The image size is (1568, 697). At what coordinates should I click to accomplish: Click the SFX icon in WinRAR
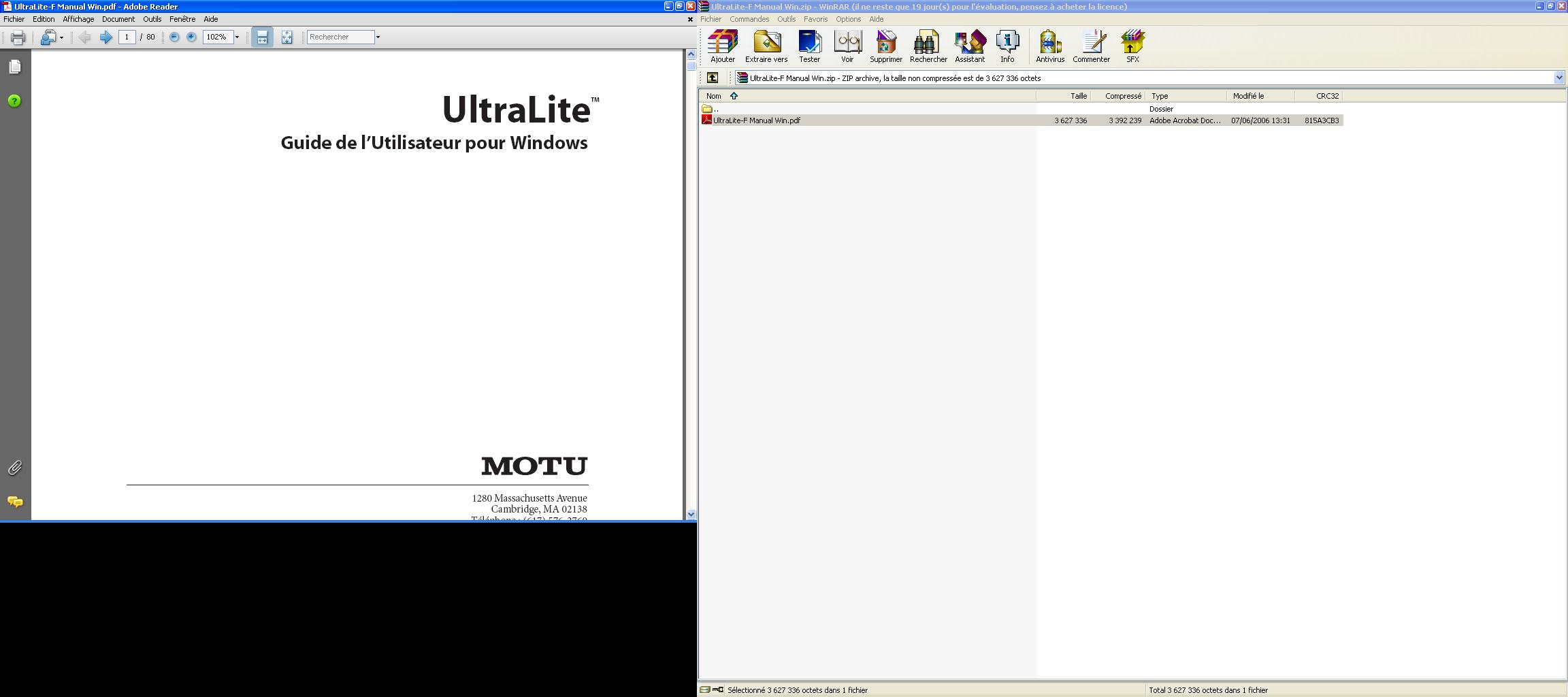click(1132, 46)
